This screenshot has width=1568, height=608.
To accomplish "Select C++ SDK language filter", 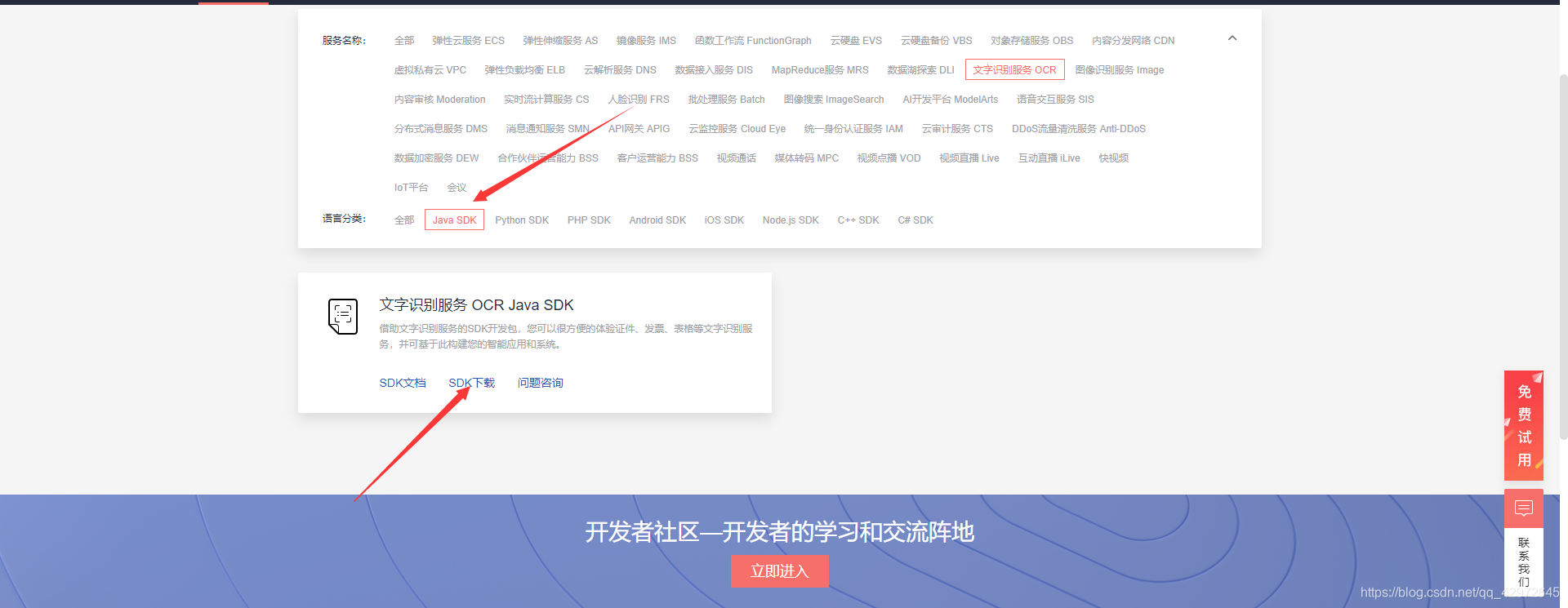I will [858, 220].
